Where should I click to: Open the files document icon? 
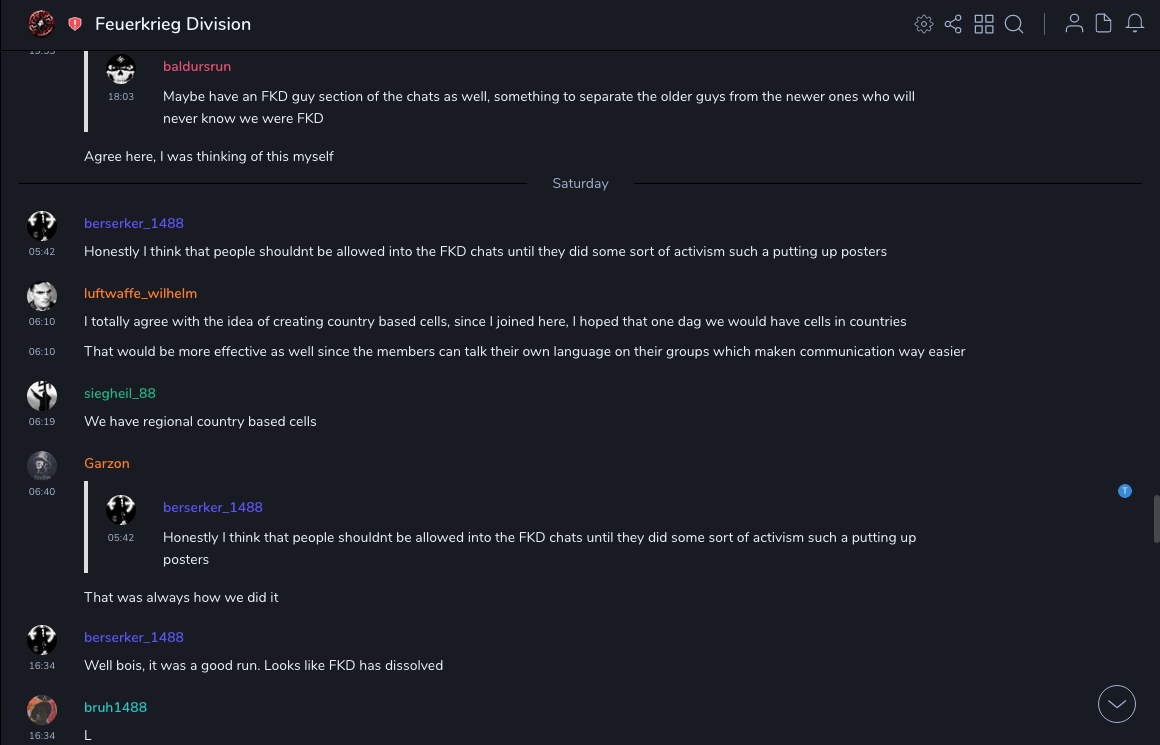(1104, 24)
